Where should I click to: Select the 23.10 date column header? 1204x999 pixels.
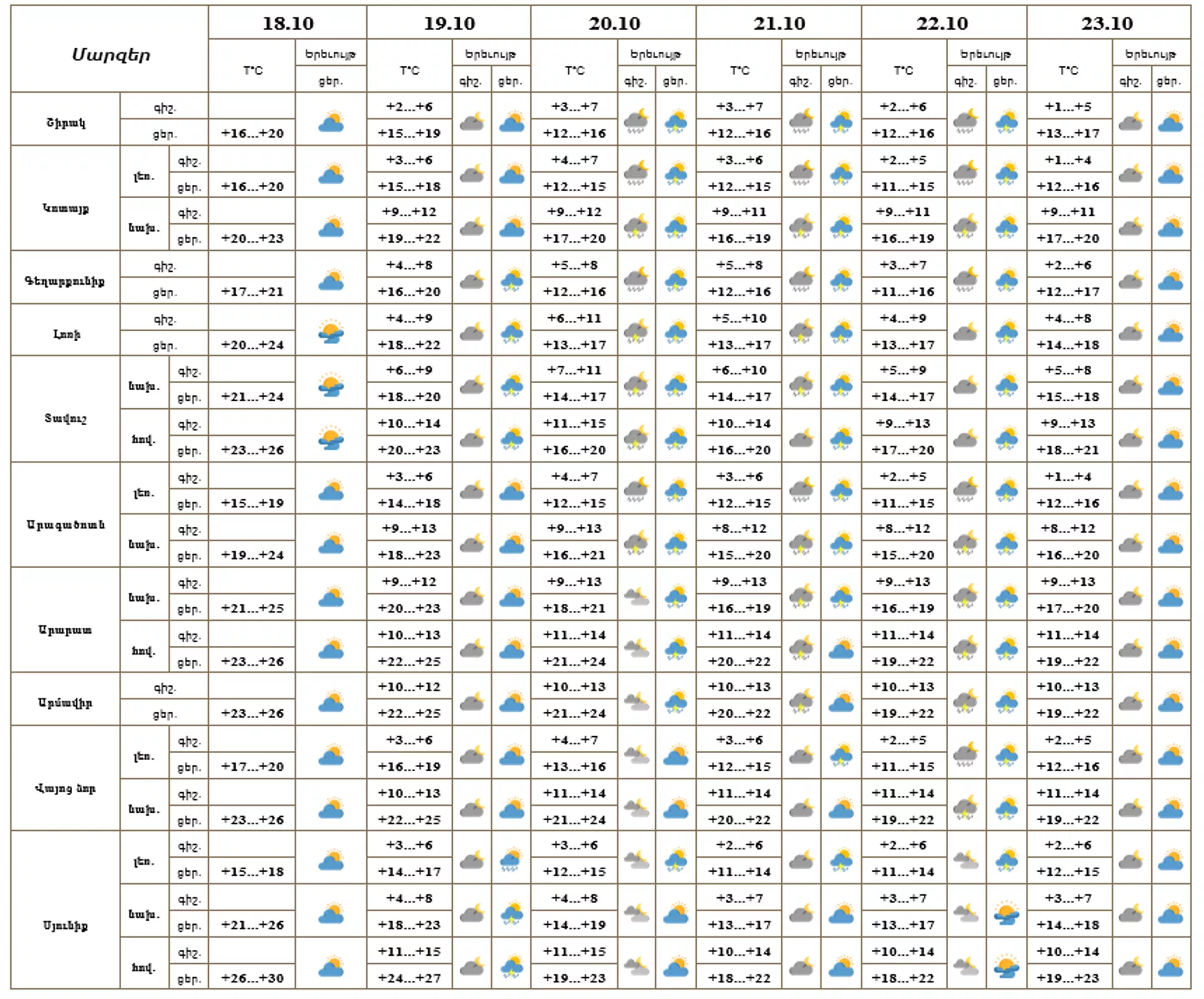tap(1107, 23)
